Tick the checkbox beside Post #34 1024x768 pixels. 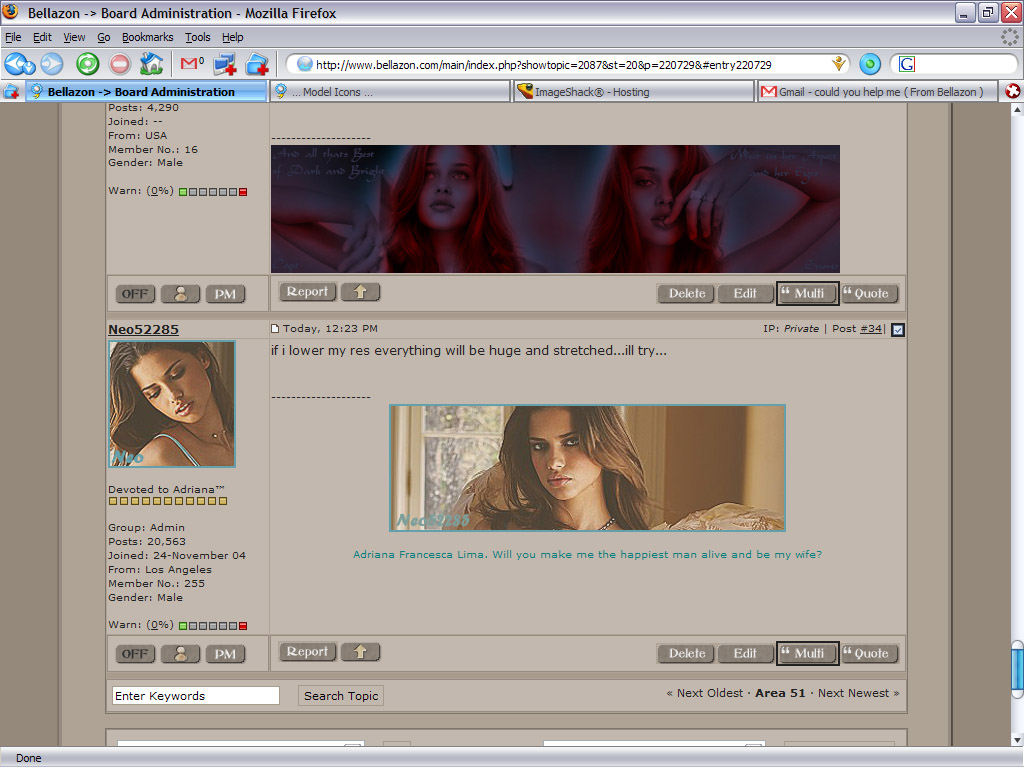coord(897,330)
